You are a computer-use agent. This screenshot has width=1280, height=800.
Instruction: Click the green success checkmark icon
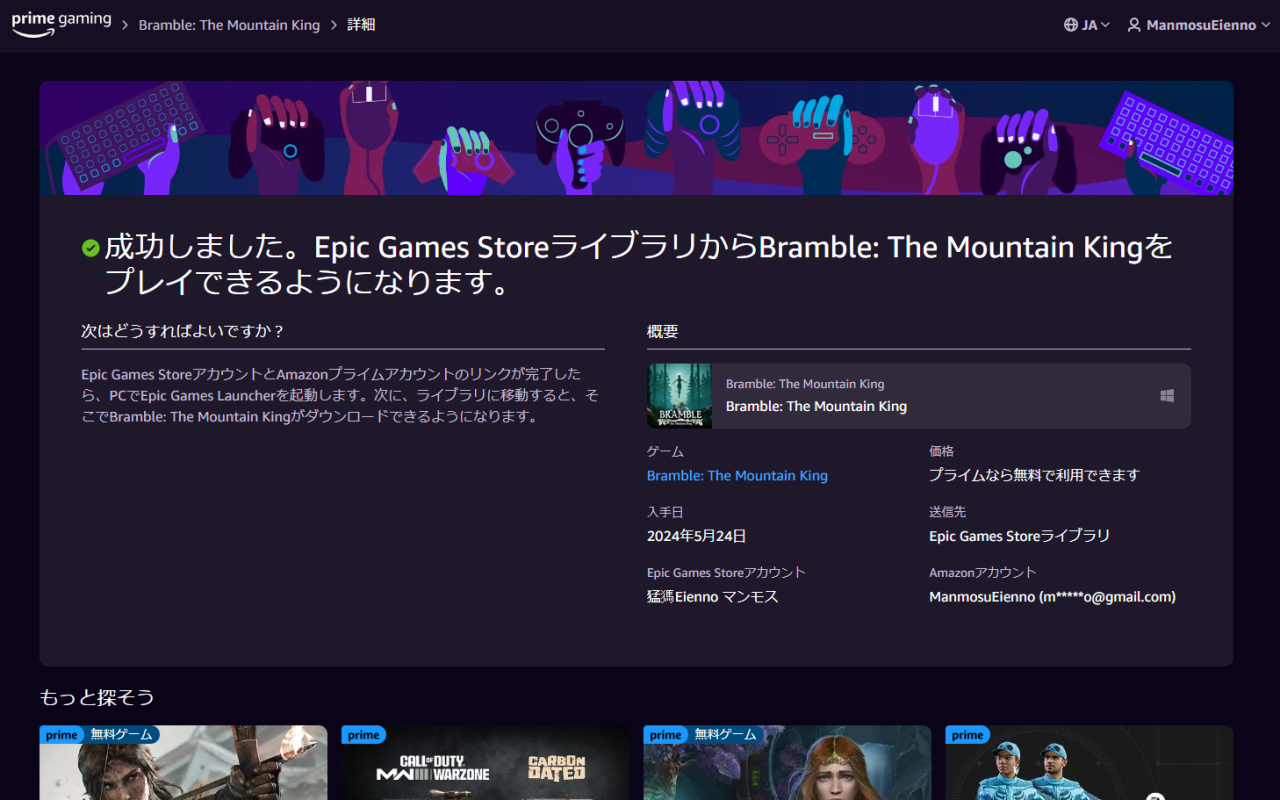click(90, 247)
